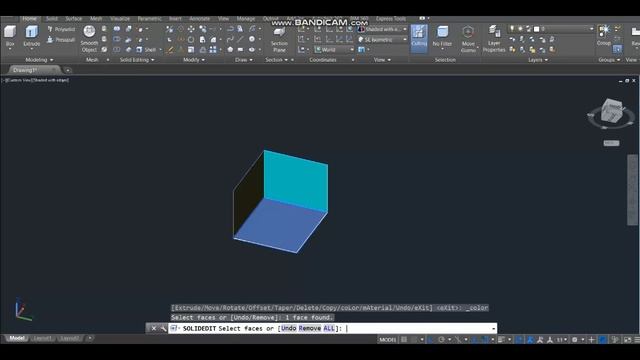Switch to the Layout2 tab

pyautogui.click(x=69, y=338)
